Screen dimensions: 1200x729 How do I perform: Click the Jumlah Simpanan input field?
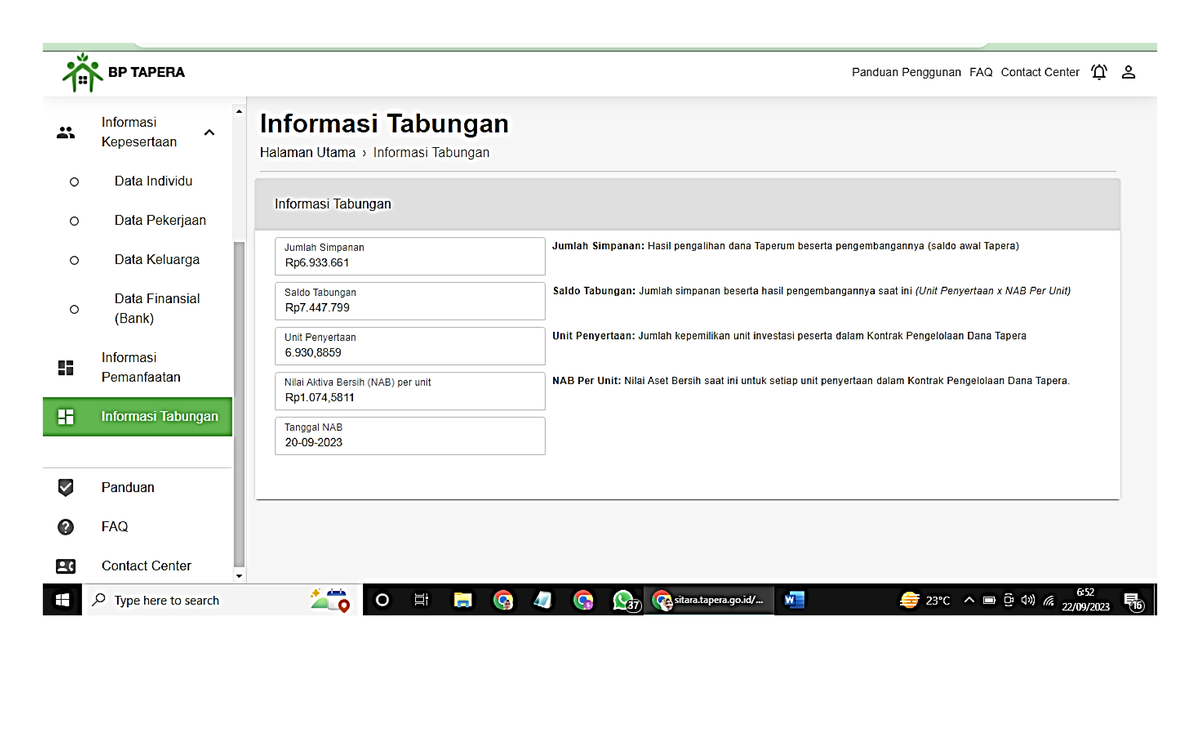tap(409, 256)
